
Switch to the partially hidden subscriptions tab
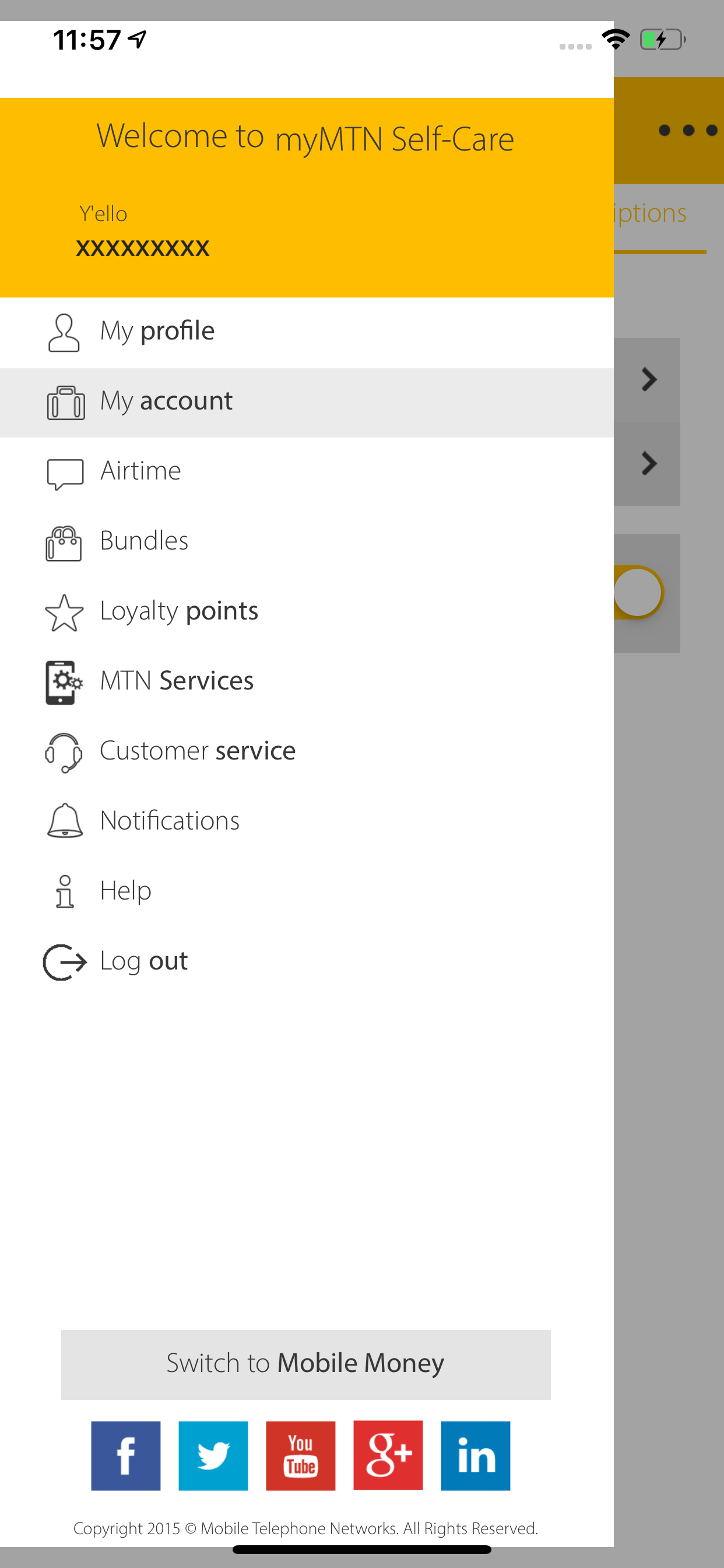[651, 213]
